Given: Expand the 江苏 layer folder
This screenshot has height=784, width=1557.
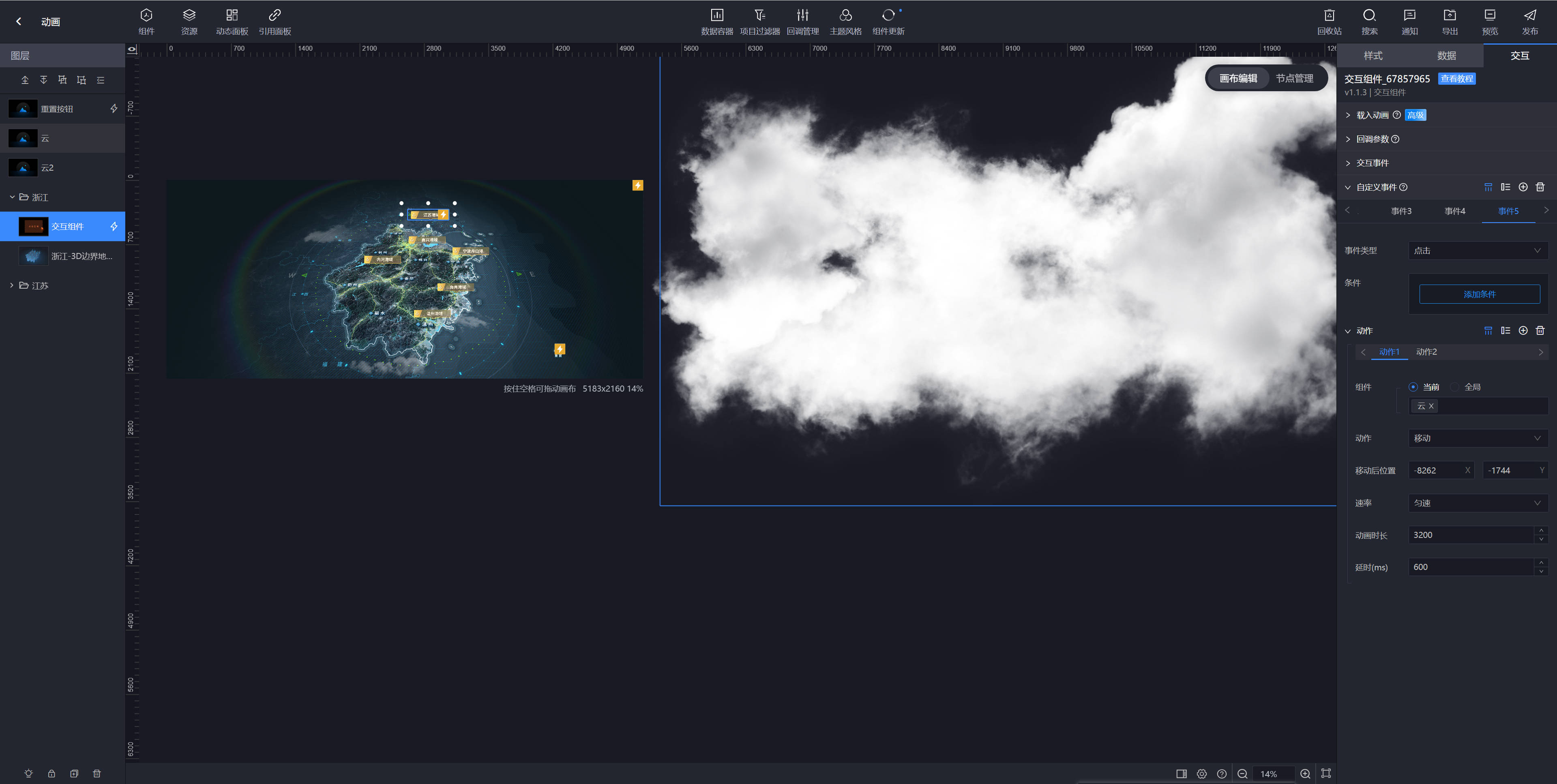Looking at the screenshot, I should coord(11,285).
